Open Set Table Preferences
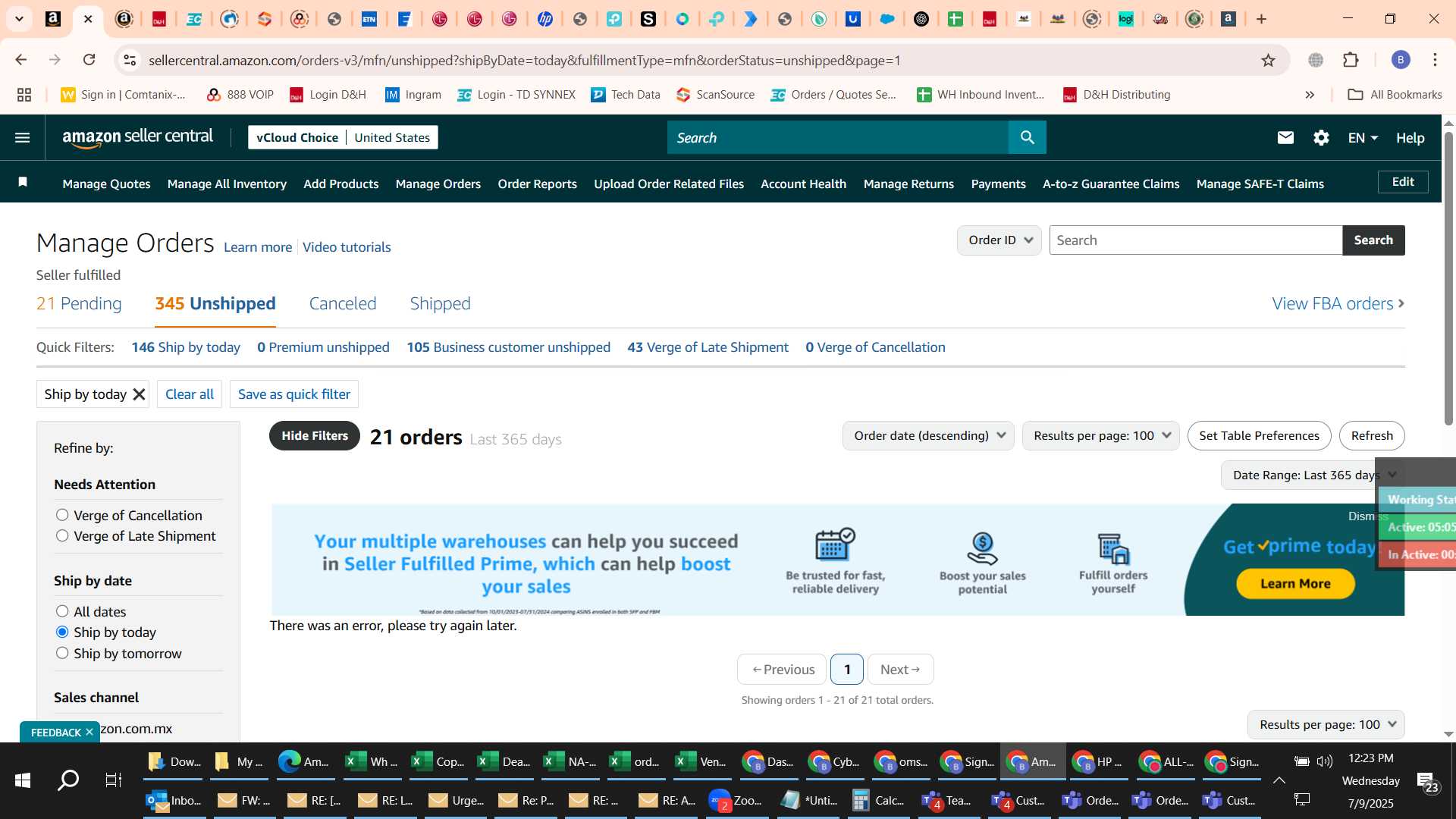1456x819 pixels. pyautogui.click(x=1259, y=436)
